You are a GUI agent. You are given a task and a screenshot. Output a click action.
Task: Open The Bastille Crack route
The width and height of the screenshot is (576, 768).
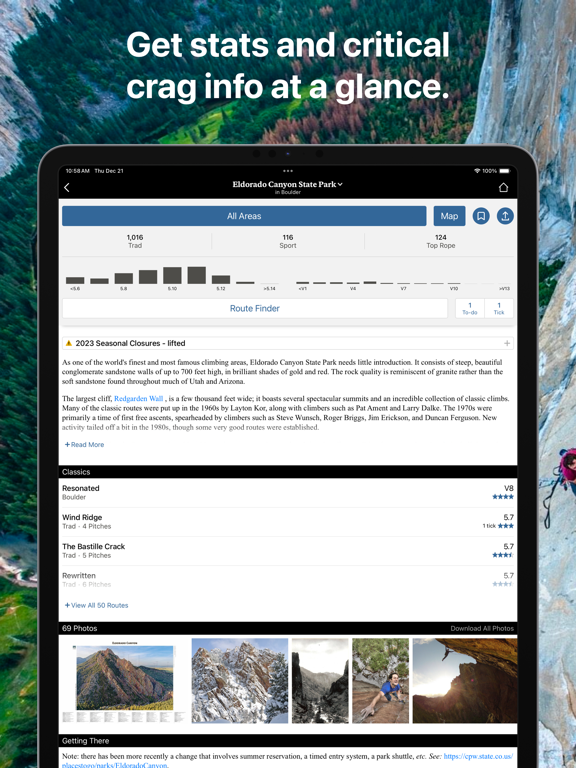tap(288, 551)
